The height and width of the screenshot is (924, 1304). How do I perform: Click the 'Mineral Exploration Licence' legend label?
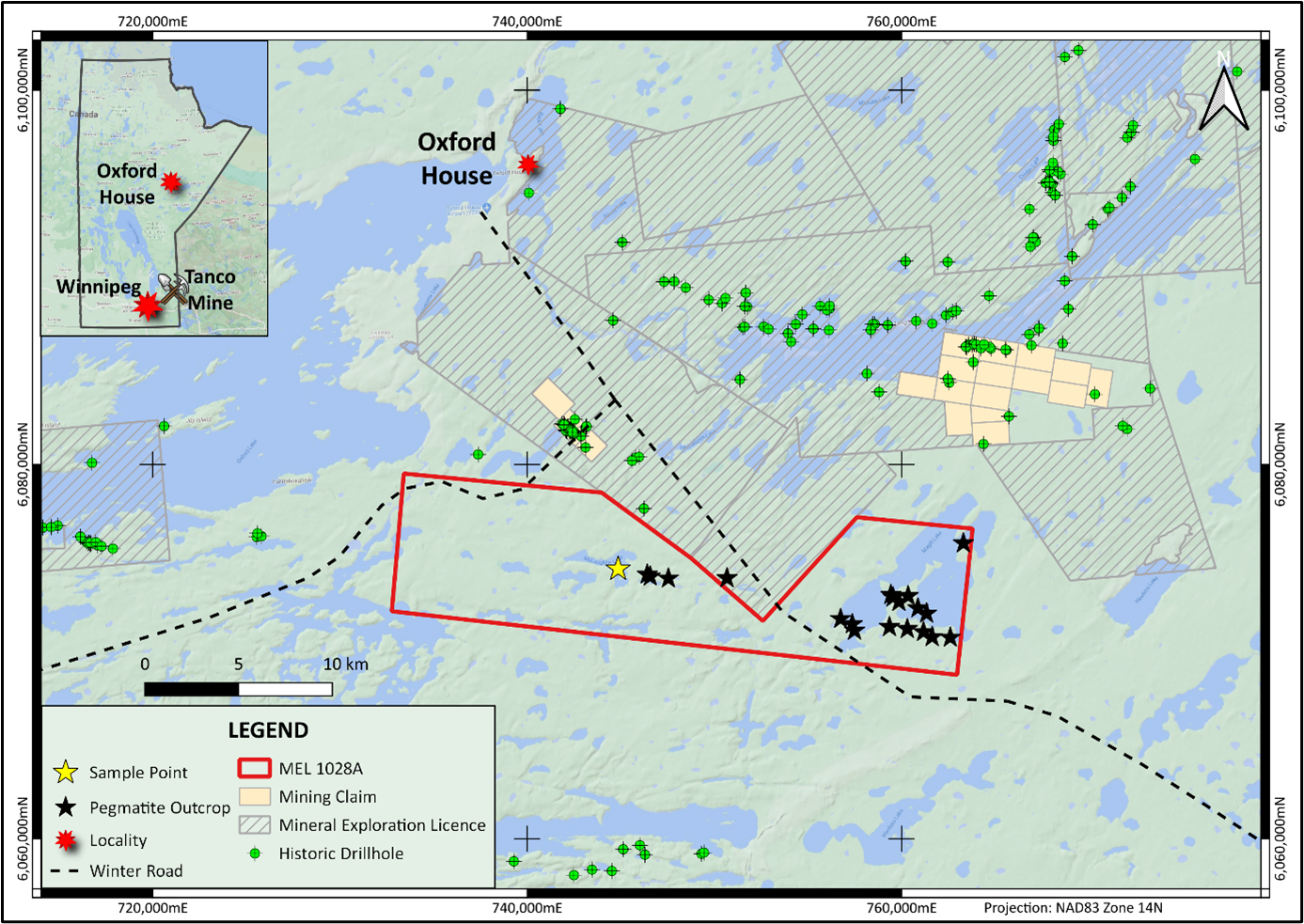point(383,825)
